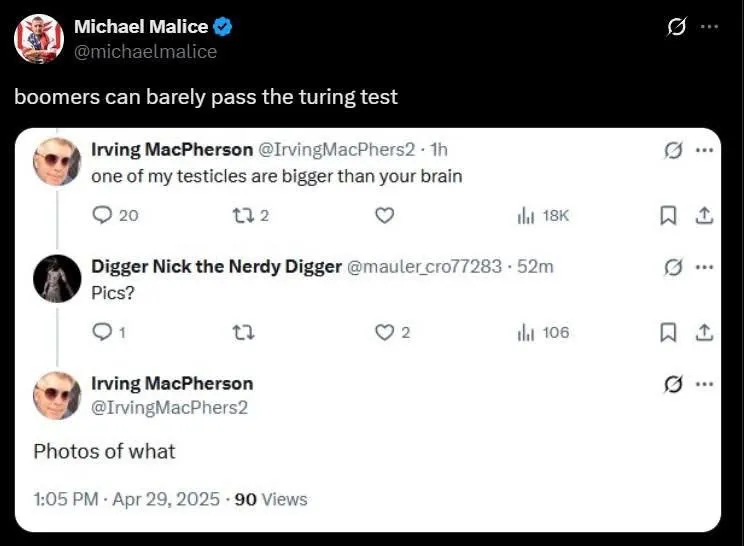Click Digger Nick's profile picture
Viewport: 744px width, 546px height.
point(55,278)
